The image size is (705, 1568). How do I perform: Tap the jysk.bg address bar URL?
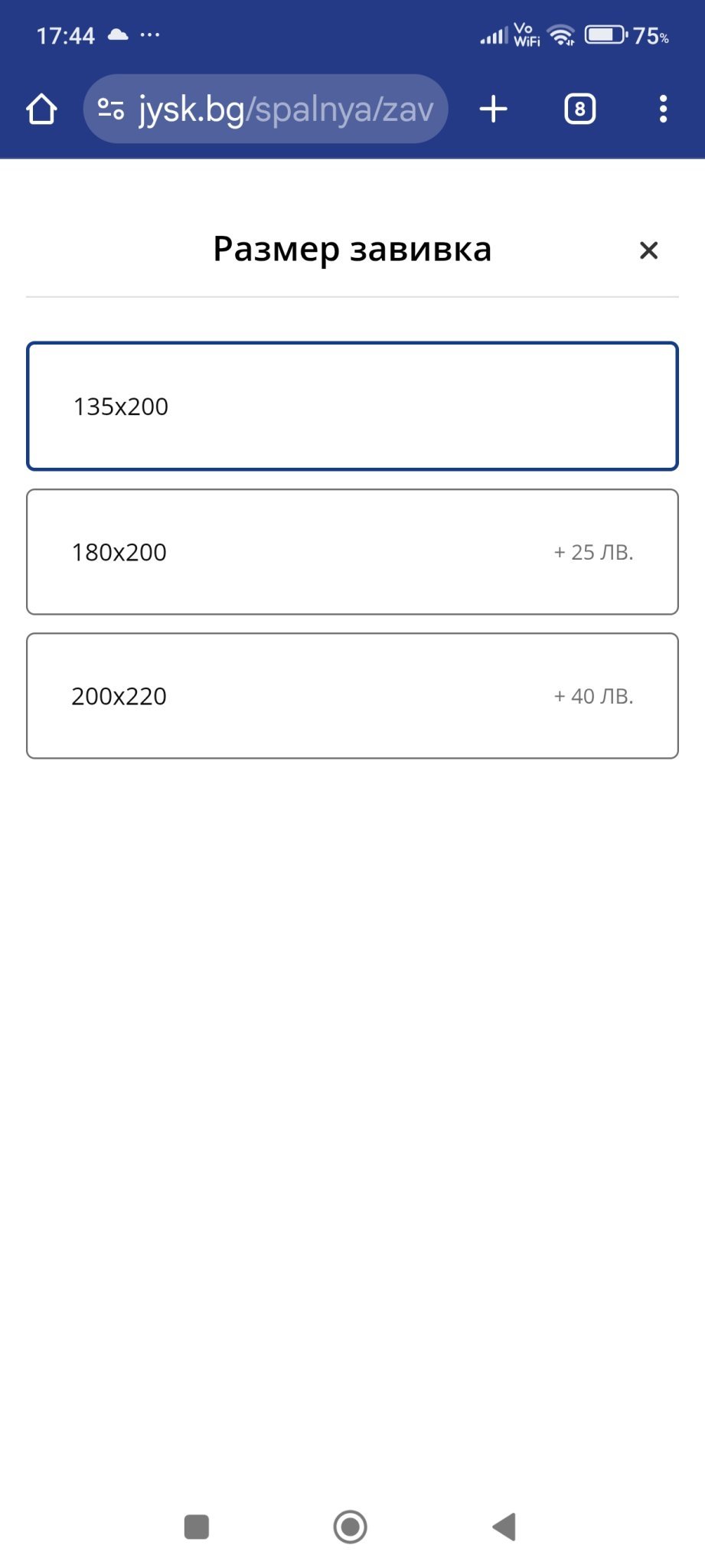(x=286, y=109)
